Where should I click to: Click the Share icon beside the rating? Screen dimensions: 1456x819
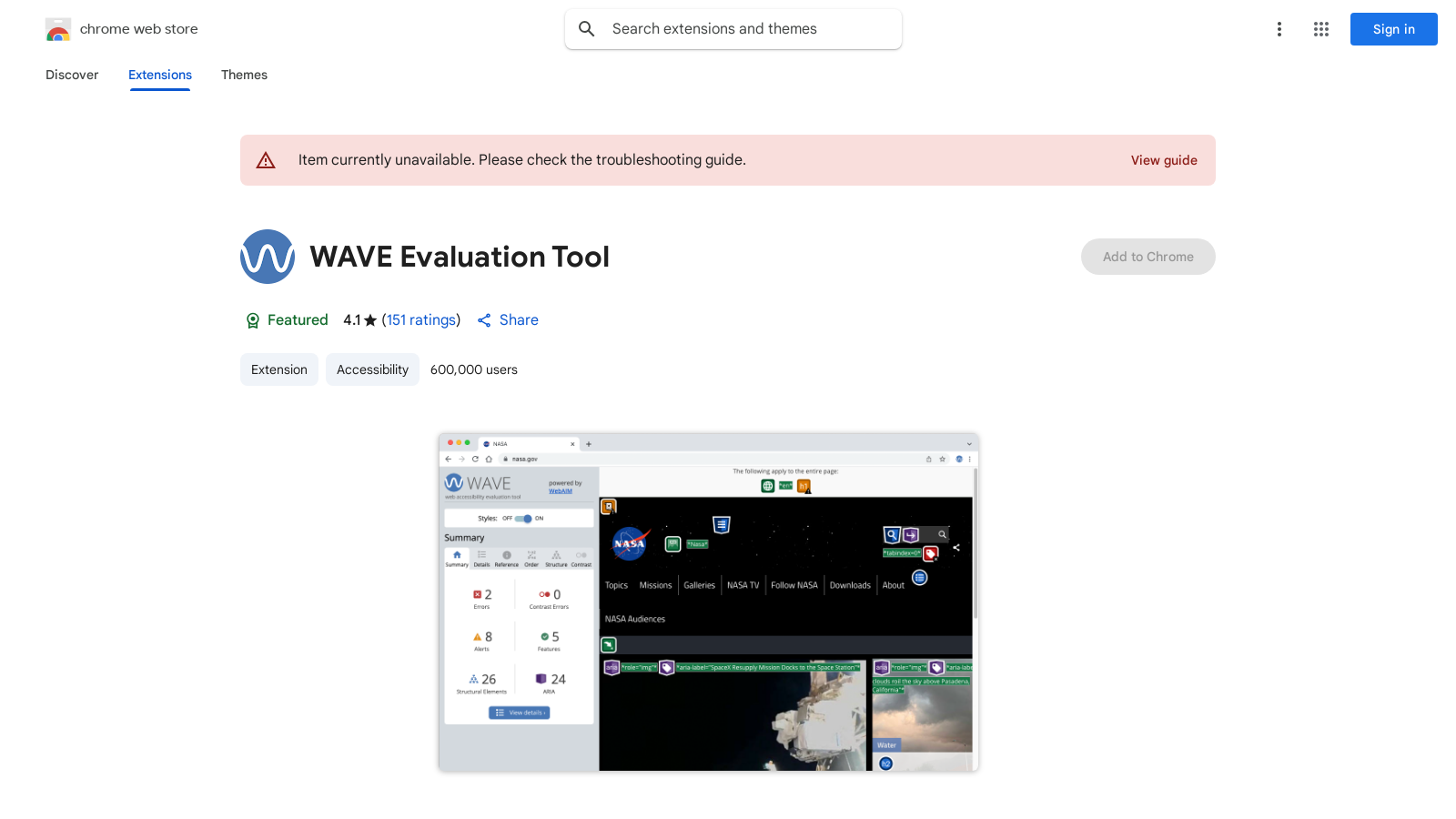tap(483, 320)
